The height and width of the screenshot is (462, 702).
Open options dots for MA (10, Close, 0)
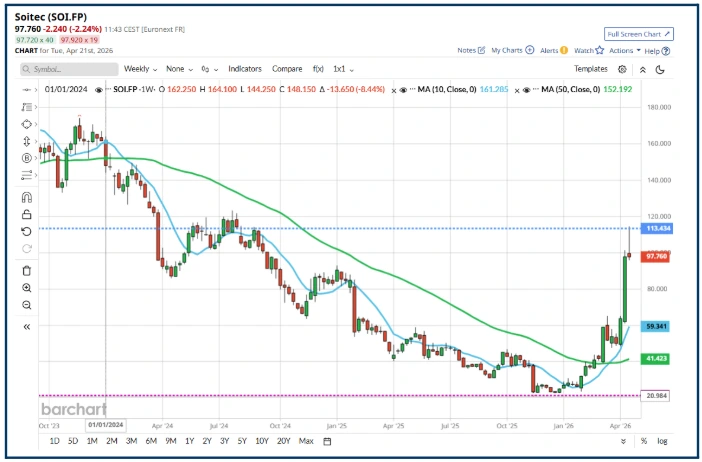(412, 90)
